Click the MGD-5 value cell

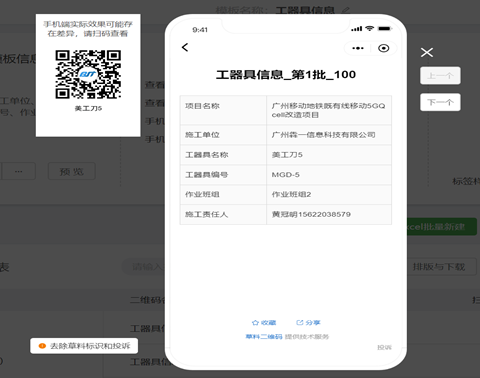point(329,175)
